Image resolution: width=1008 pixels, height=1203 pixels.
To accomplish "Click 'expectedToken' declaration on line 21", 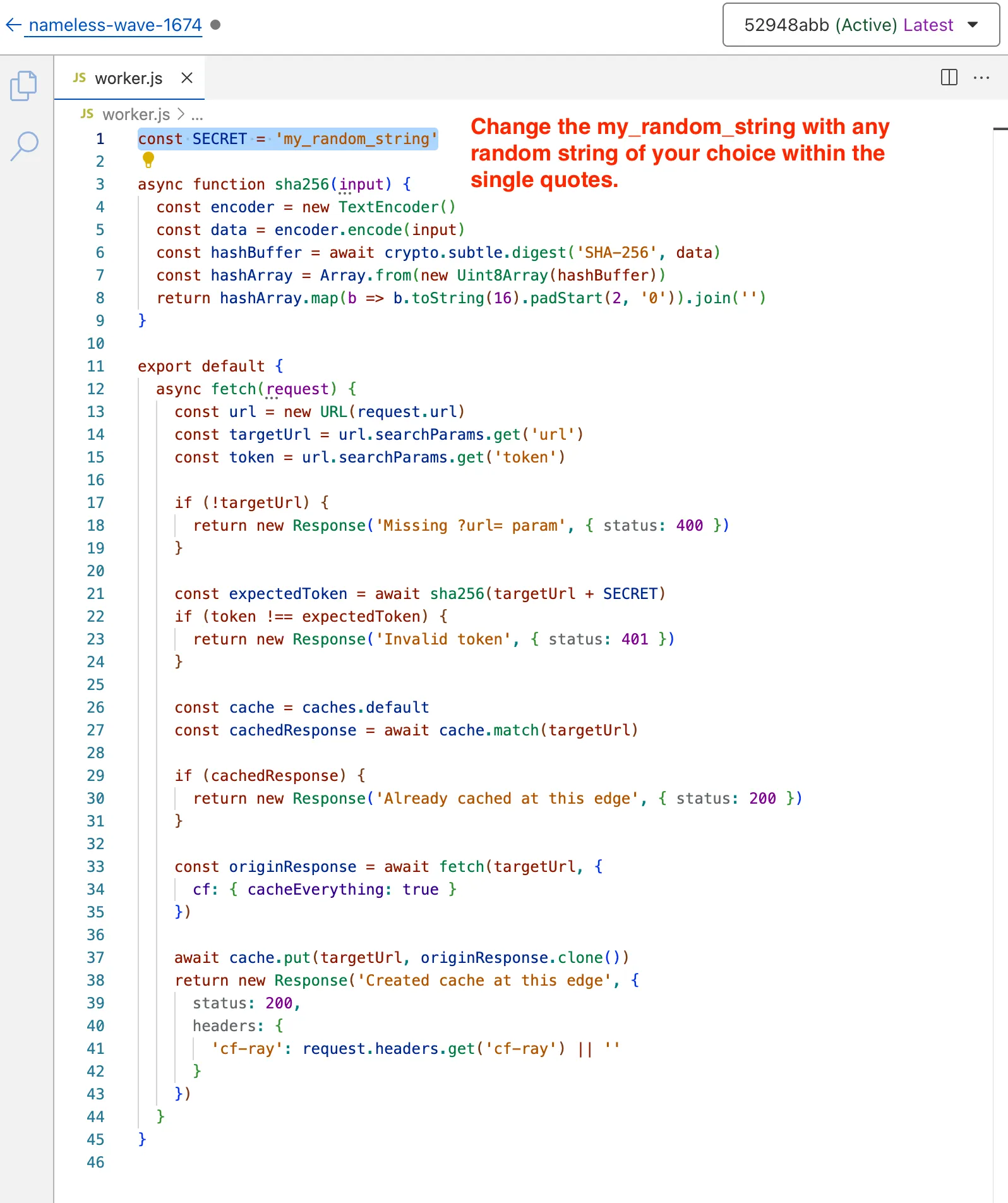I will click(288, 593).
